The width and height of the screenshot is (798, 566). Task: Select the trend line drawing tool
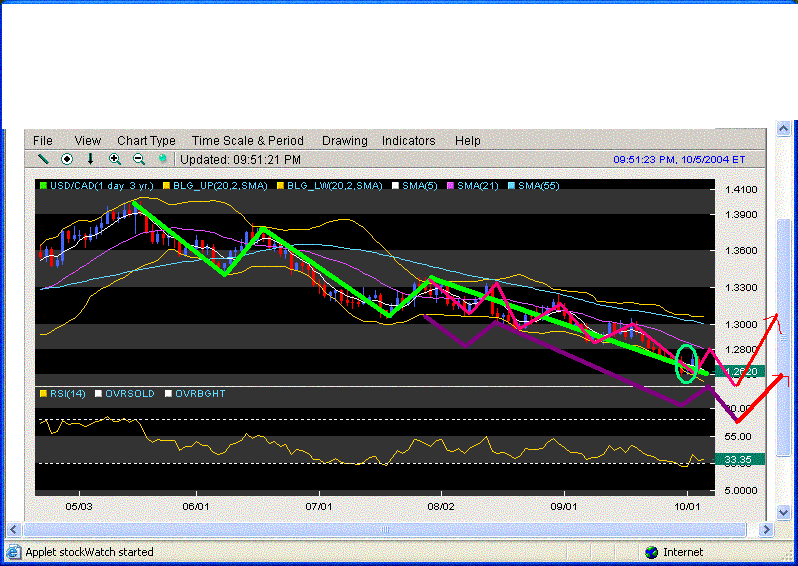point(43,159)
